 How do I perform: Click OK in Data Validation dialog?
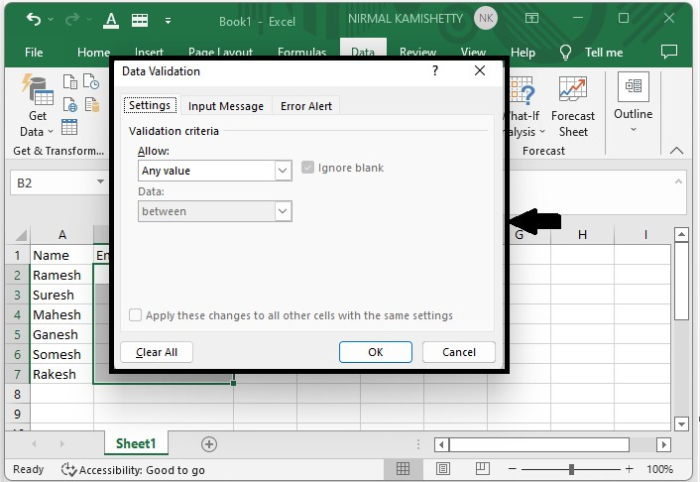point(375,352)
